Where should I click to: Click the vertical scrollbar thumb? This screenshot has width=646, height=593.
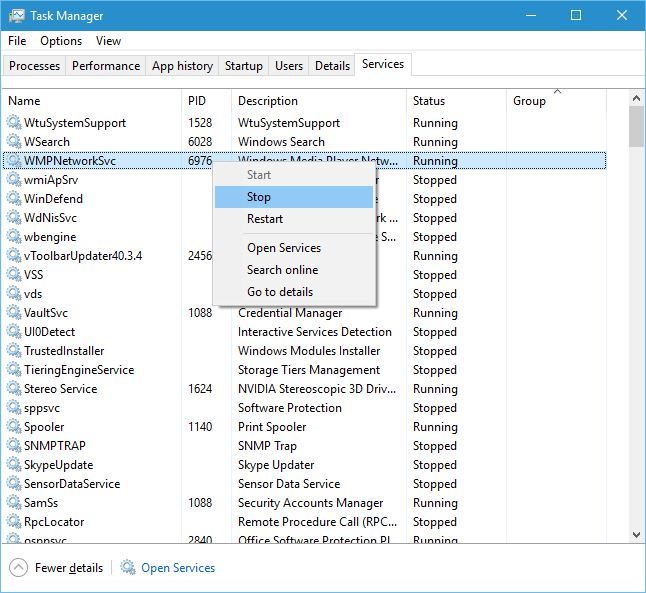click(636, 127)
